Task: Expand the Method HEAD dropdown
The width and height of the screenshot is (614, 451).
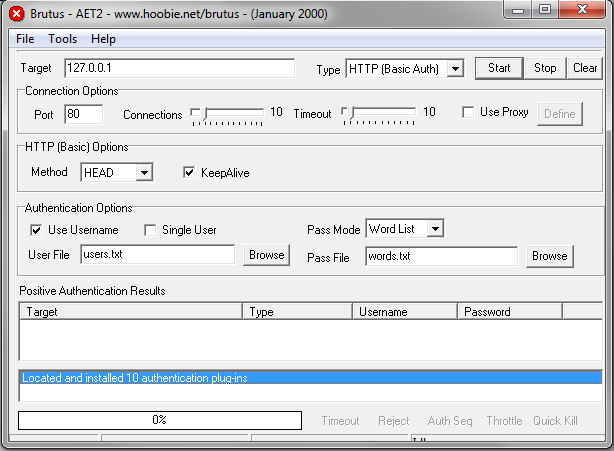Action: click(x=144, y=173)
